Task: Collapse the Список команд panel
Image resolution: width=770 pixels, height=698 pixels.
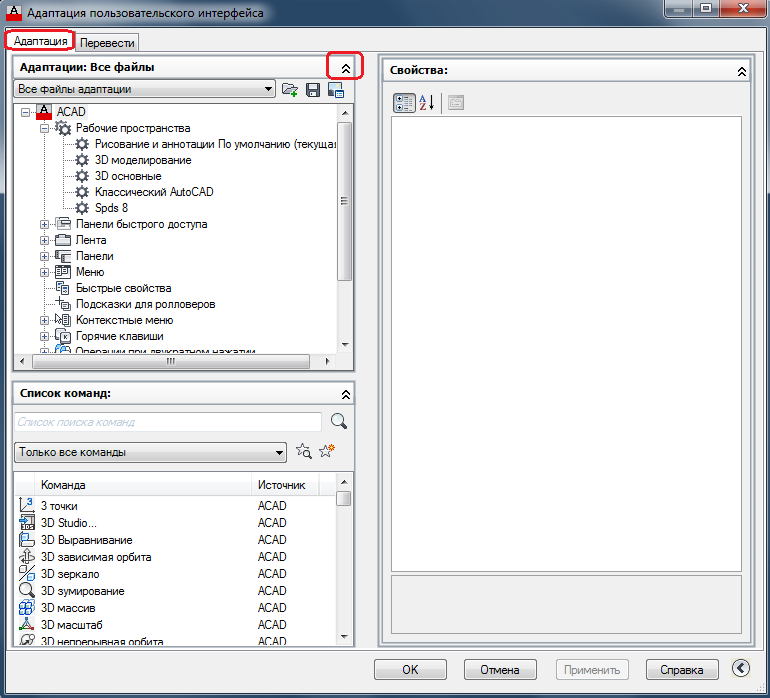Action: [x=346, y=394]
